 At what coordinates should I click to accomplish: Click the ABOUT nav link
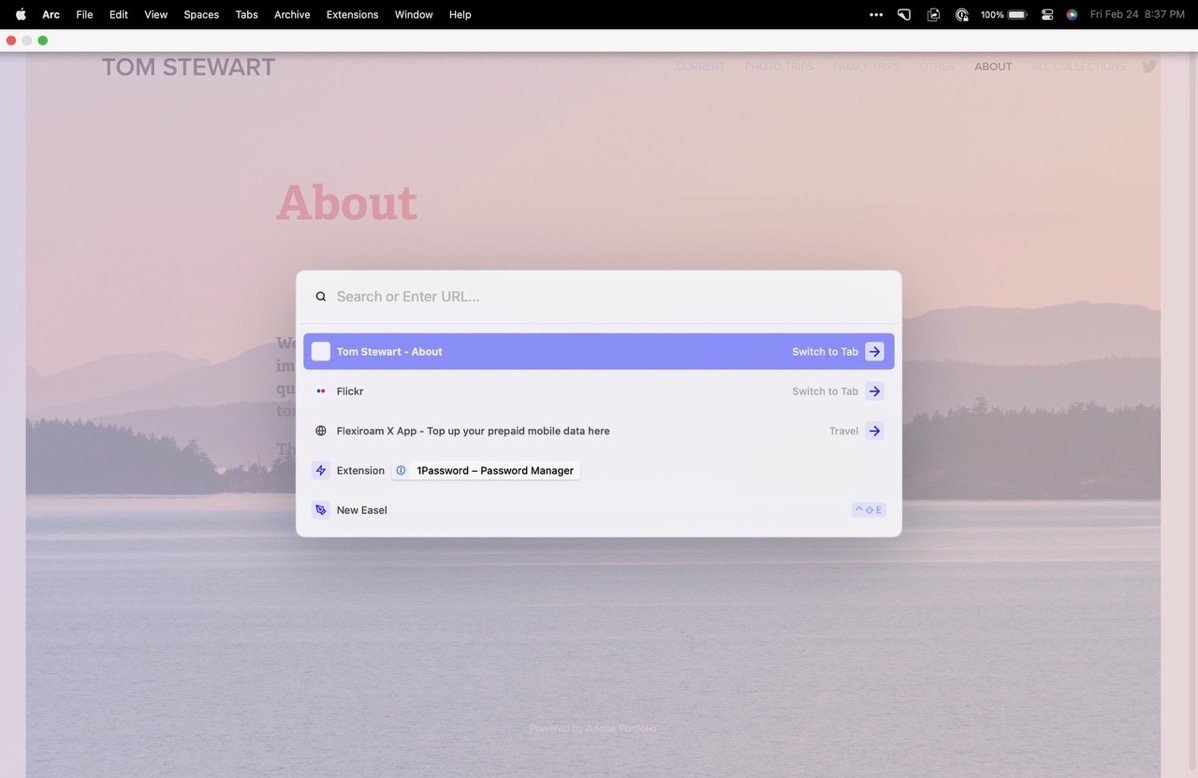(x=993, y=66)
